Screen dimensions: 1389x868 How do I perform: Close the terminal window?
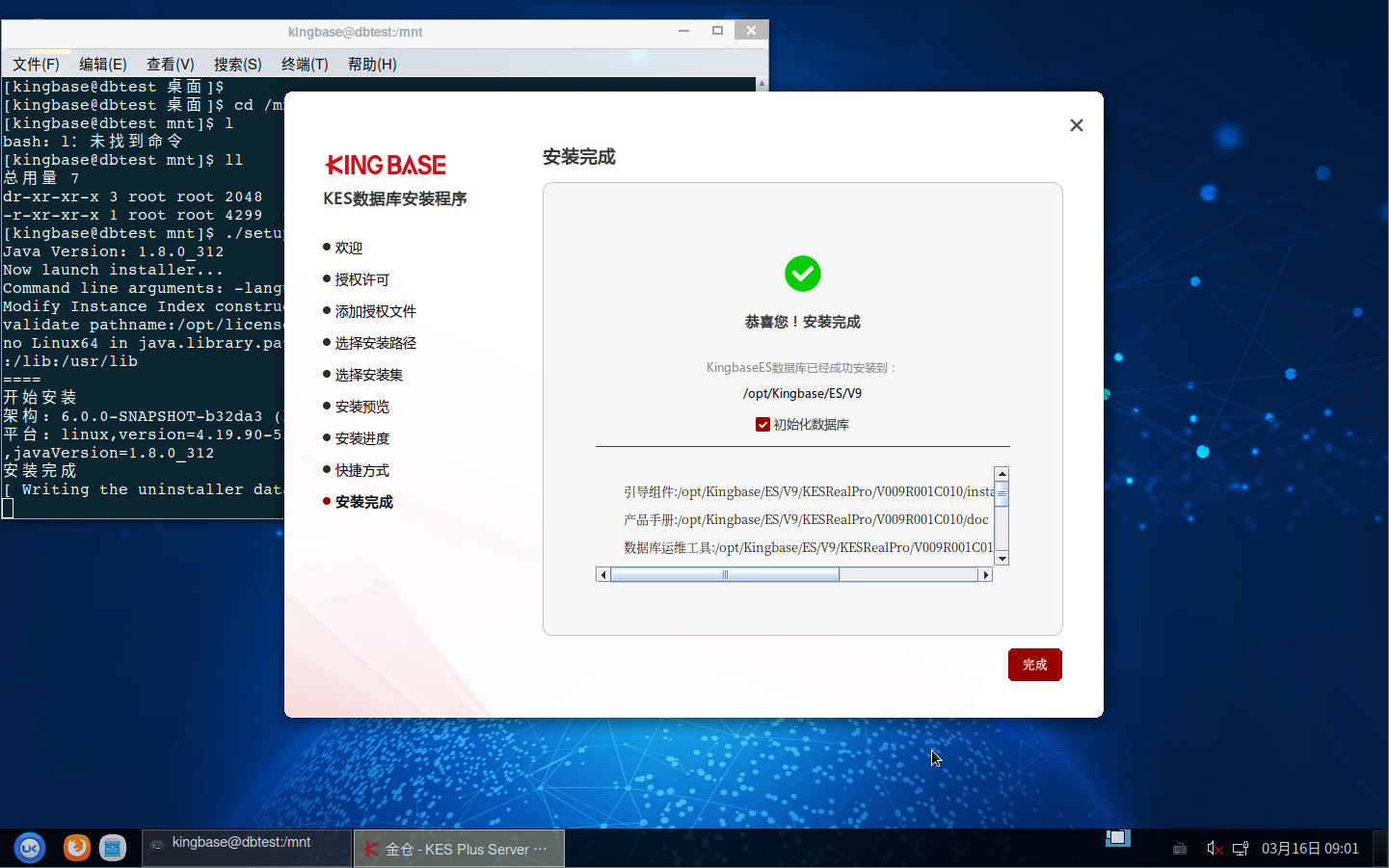[x=751, y=31]
